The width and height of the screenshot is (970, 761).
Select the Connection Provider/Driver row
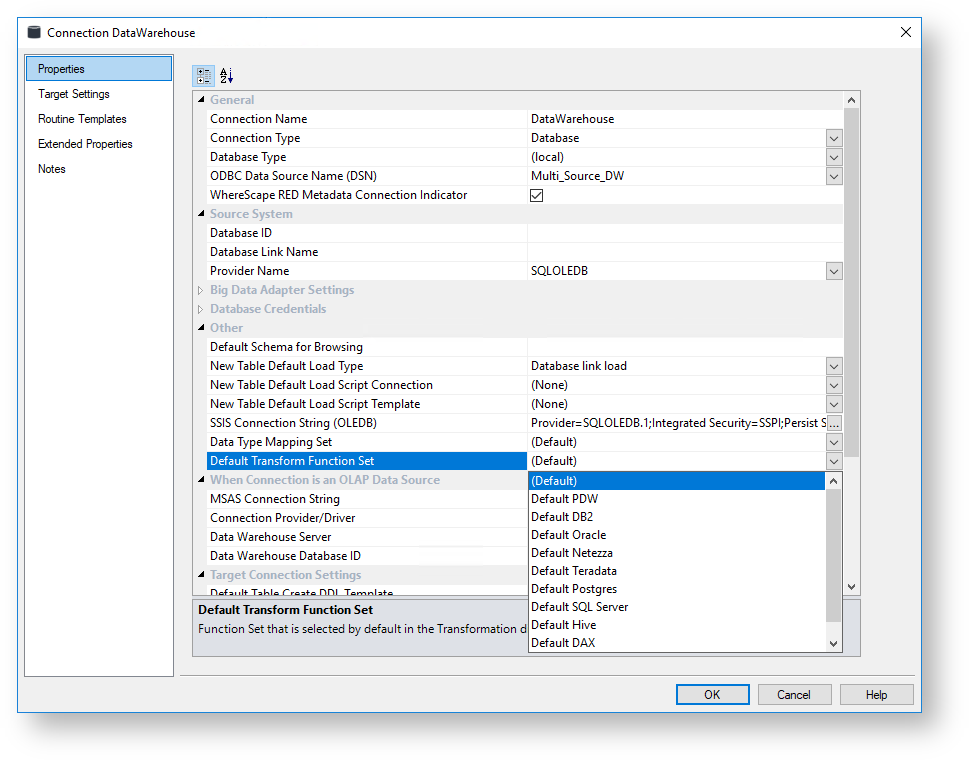click(x=367, y=518)
